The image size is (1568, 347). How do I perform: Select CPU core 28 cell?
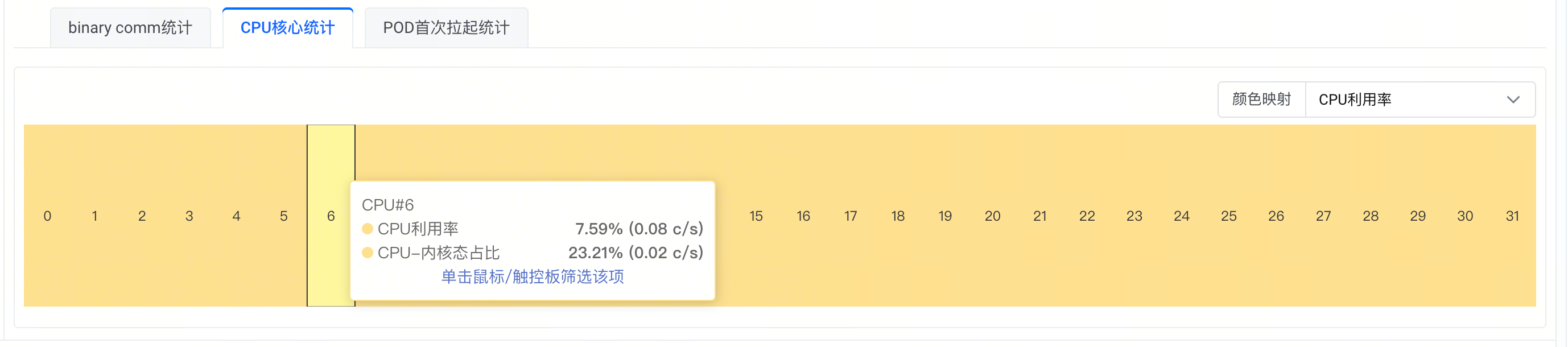tap(1370, 216)
